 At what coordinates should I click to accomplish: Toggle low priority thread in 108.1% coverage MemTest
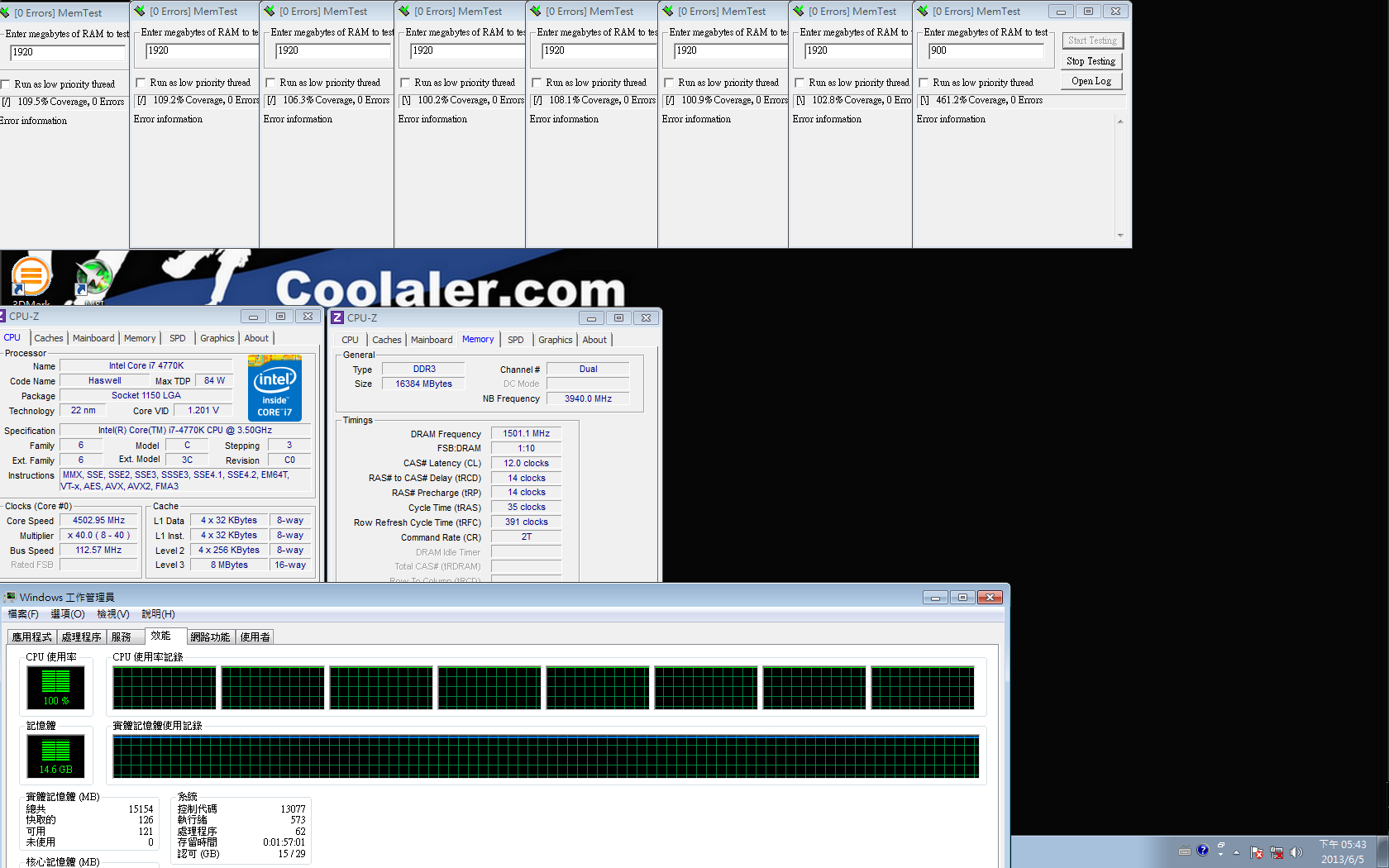537,83
